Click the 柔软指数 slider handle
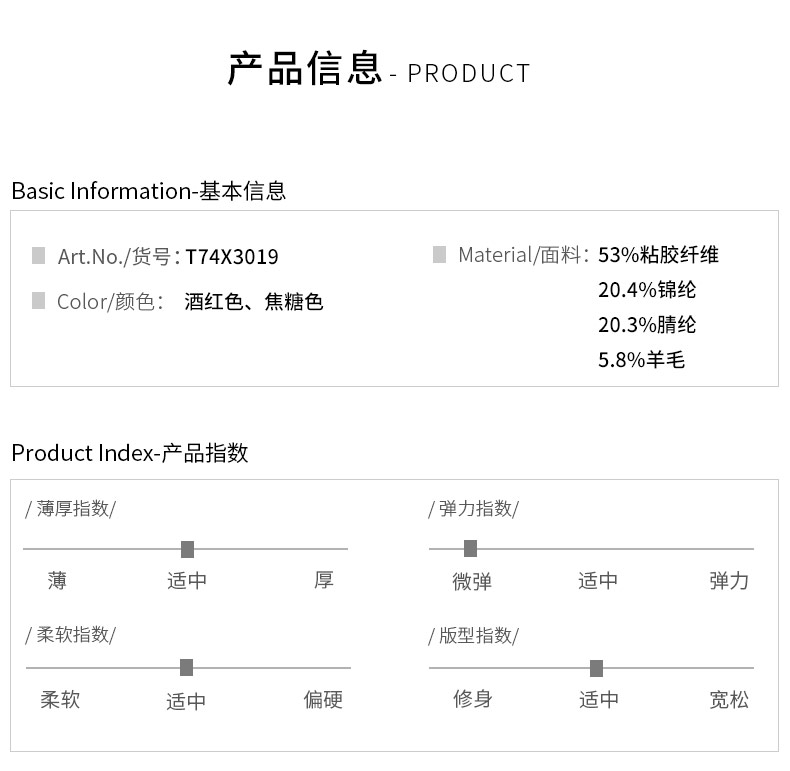The image size is (790, 771). click(x=186, y=667)
